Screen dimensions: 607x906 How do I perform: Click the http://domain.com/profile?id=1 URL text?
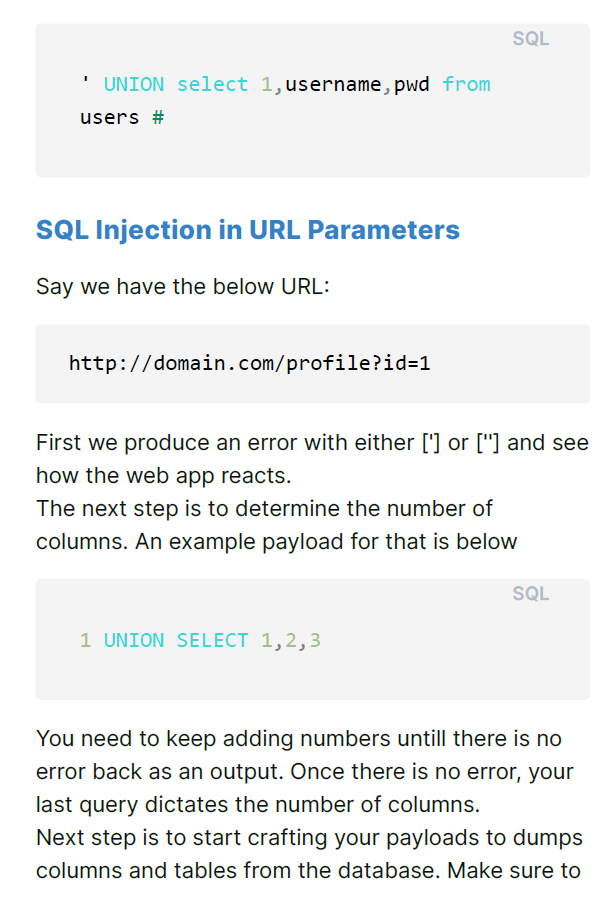tap(249, 362)
